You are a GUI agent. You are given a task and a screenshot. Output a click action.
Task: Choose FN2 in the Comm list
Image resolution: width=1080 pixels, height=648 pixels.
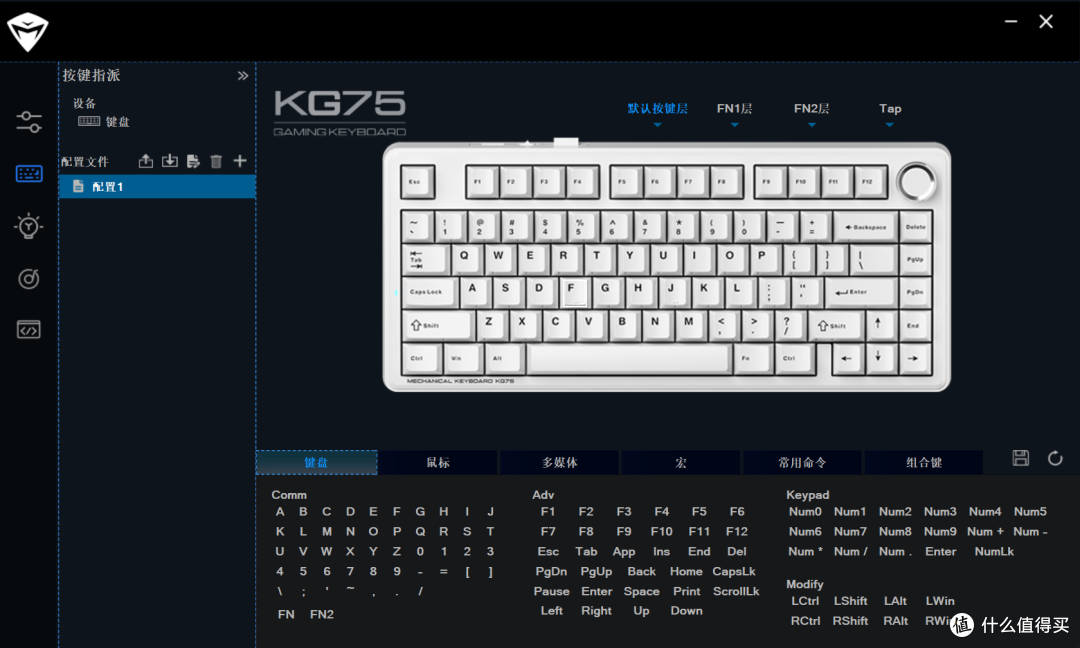tap(322, 614)
